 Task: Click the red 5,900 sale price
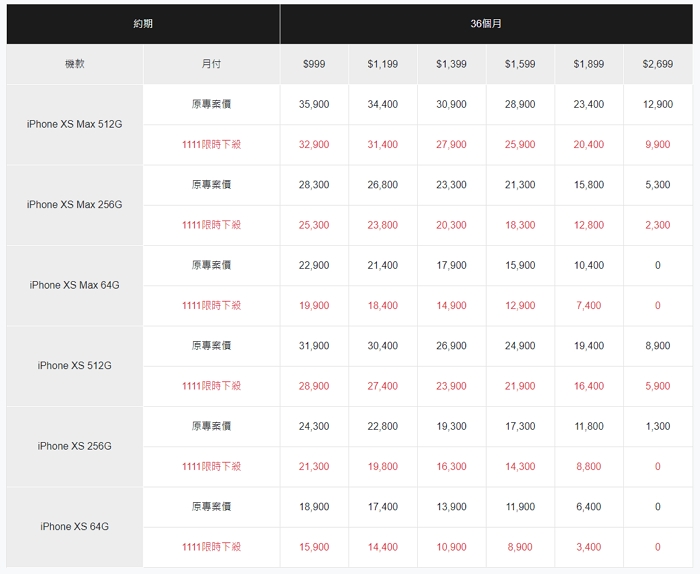tap(658, 386)
